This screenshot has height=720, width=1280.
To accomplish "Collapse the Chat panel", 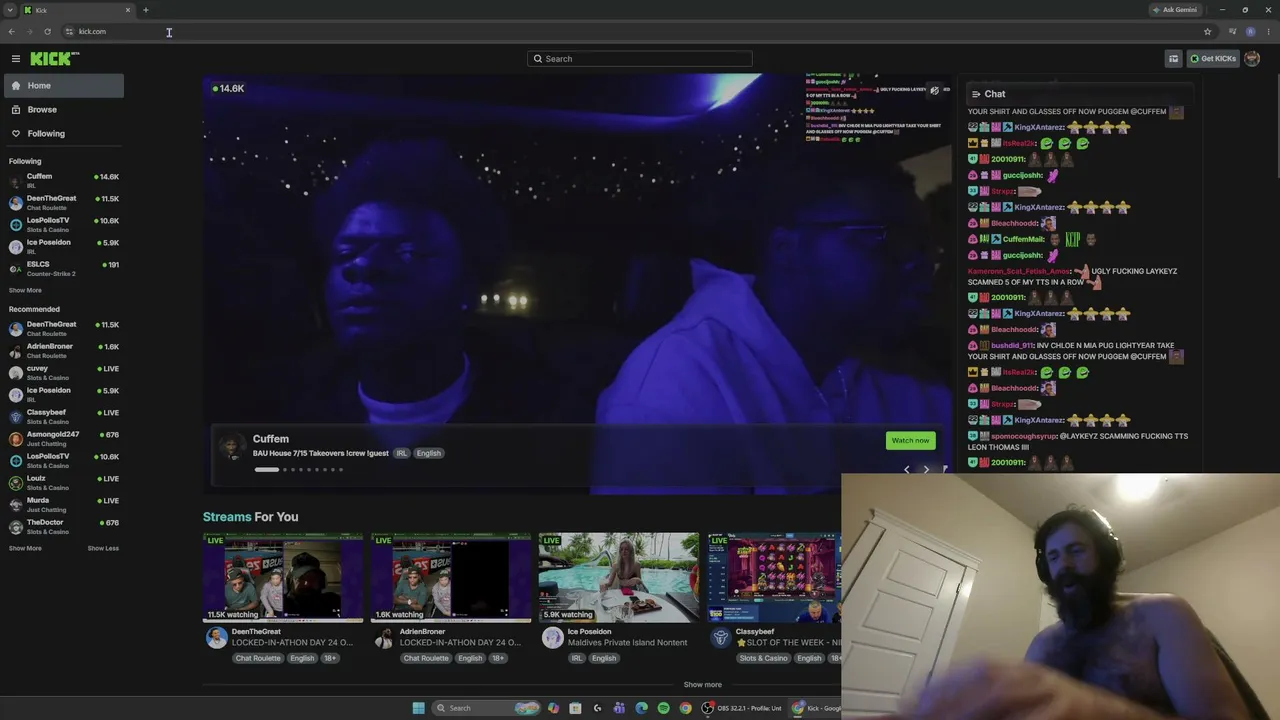I will [x=976, y=95].
